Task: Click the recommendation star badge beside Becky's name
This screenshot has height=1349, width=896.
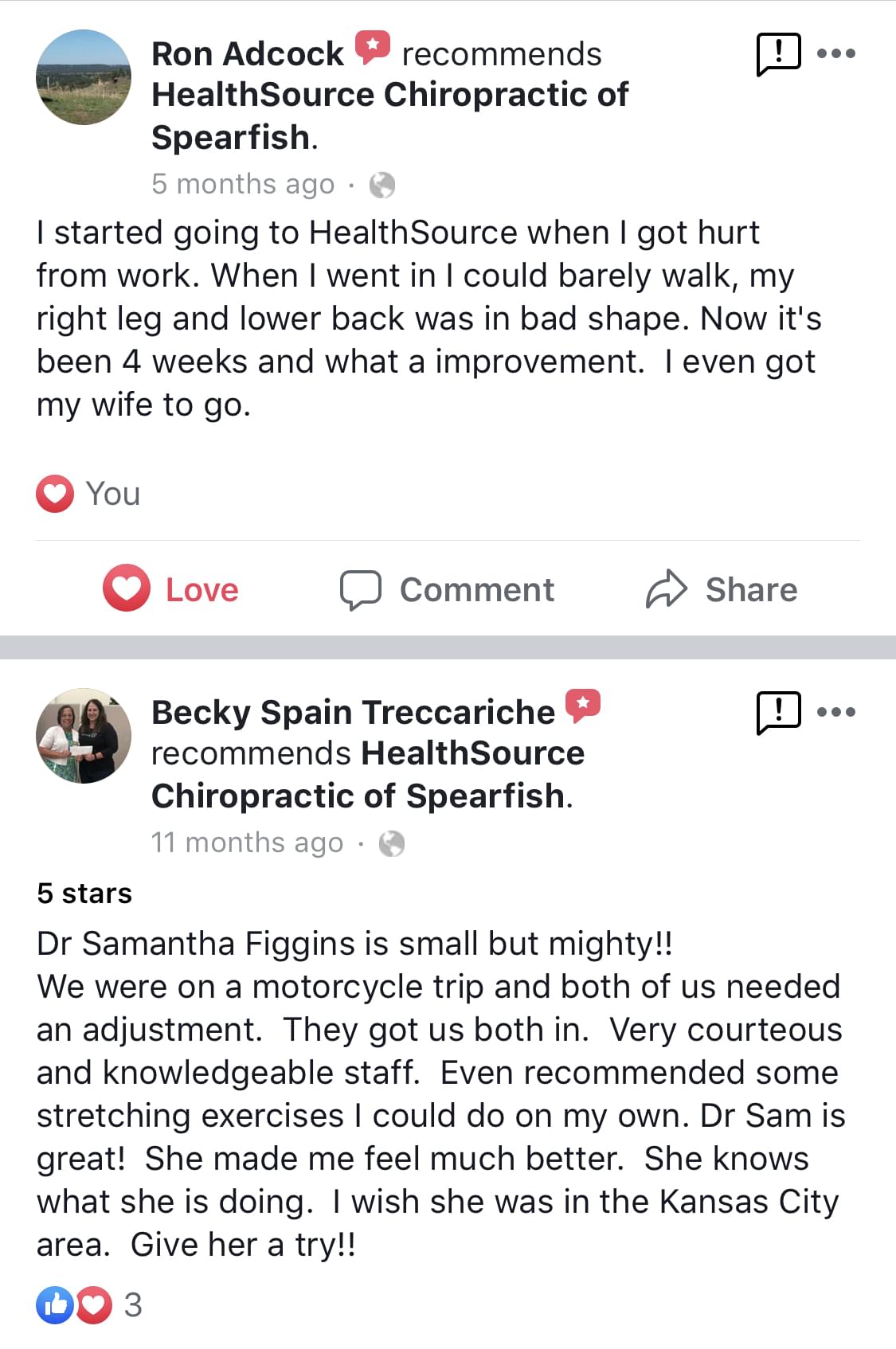Action: click(x=582, y=705)
